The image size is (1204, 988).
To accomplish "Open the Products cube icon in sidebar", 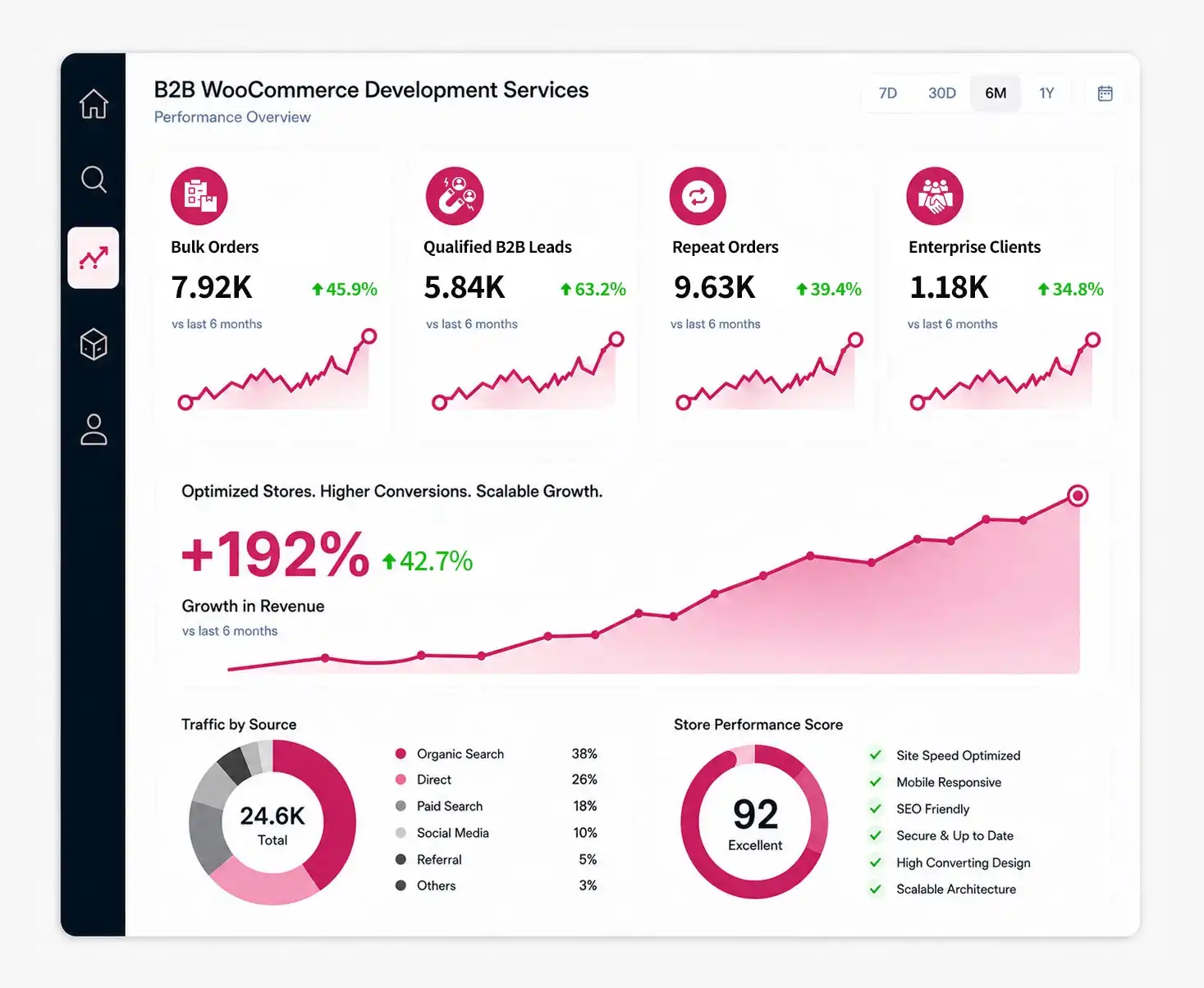I will [94, 345].
